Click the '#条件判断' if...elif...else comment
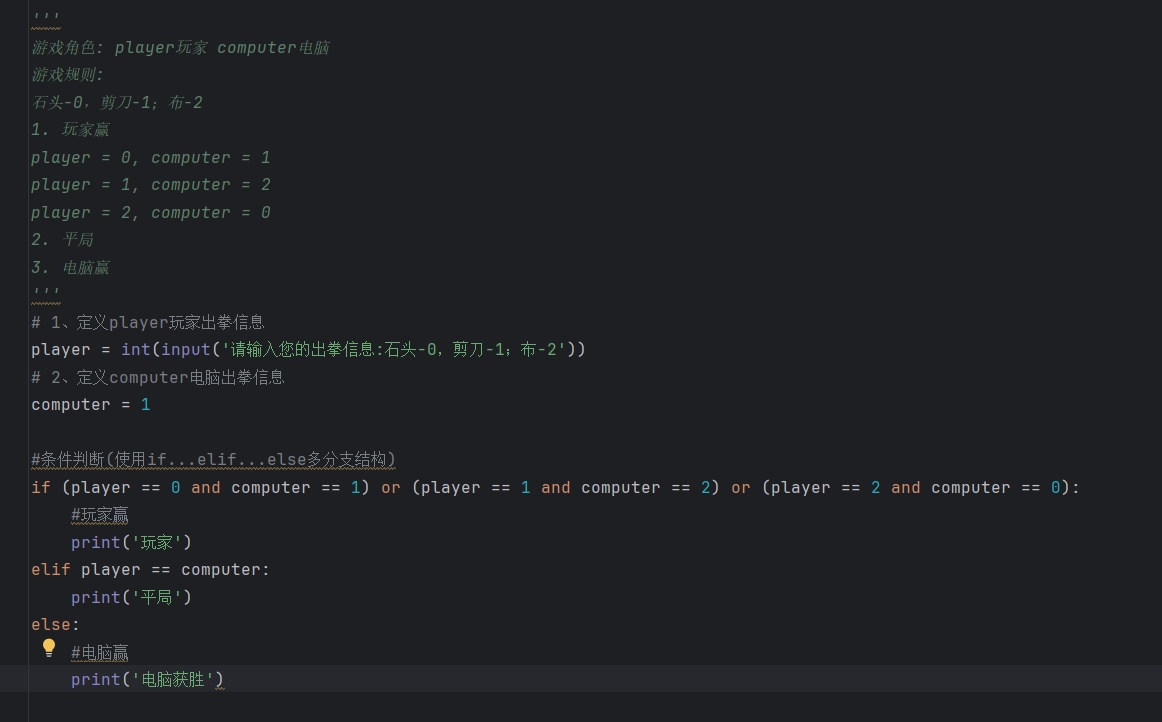This screenshot has width=1162, height=722. pyautogui.click(x=213, y=460)
